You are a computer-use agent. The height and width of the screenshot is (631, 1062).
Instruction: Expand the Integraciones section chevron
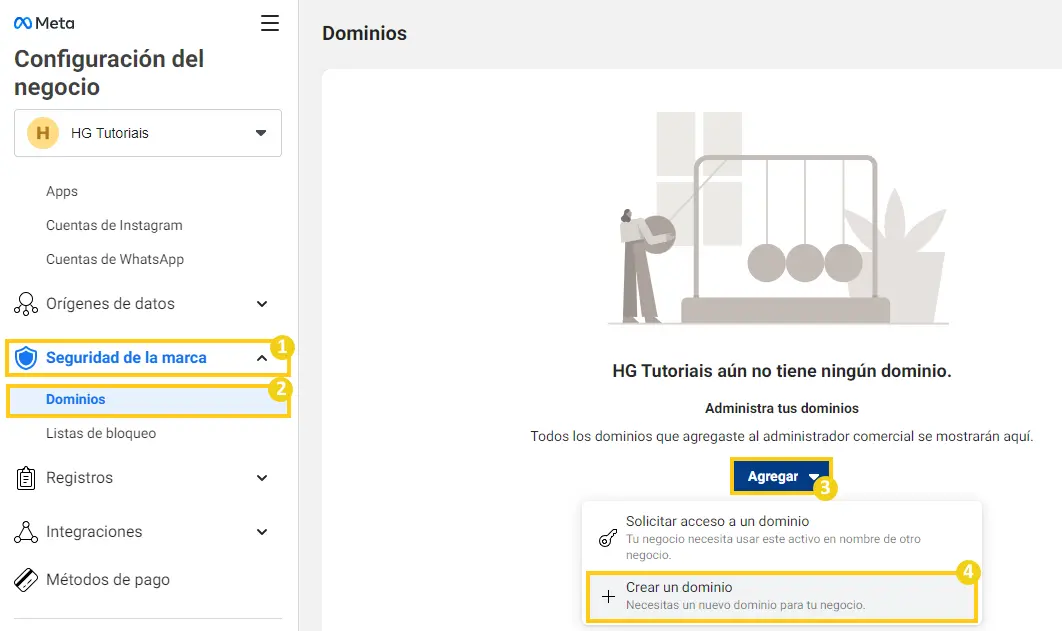tap(262, 532)
